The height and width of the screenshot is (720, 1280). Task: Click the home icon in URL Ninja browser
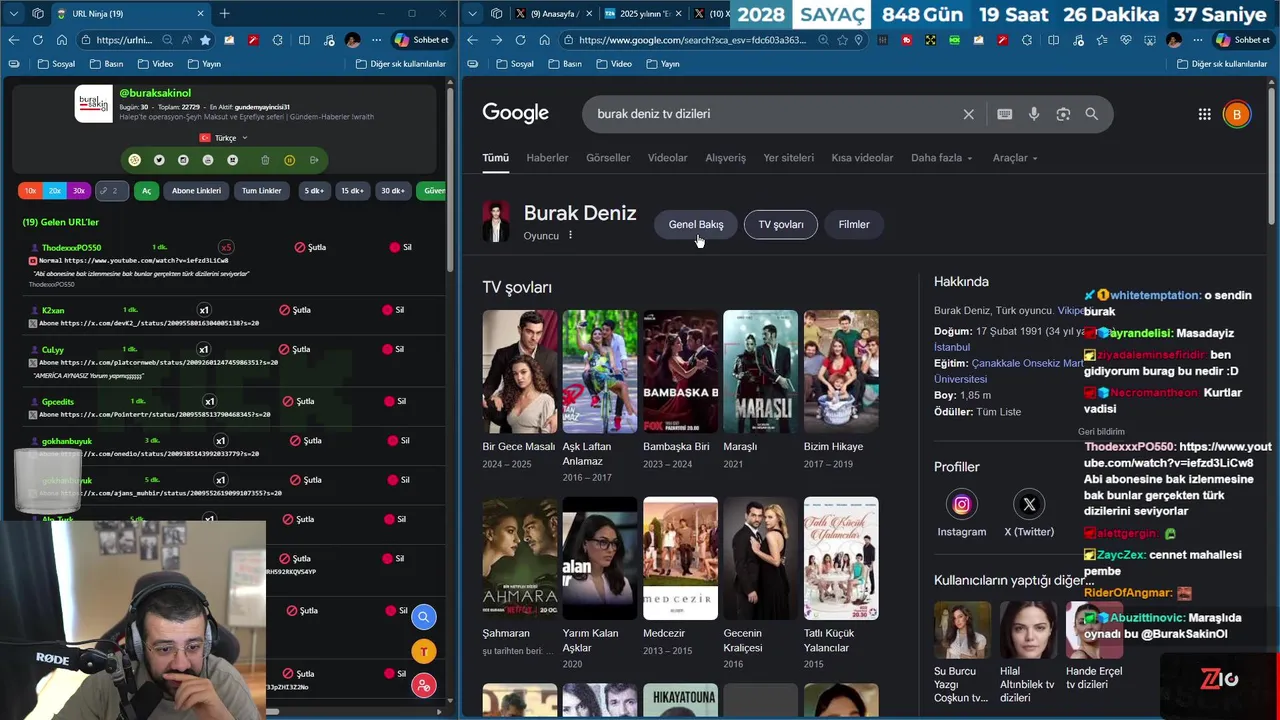point(62,40)
